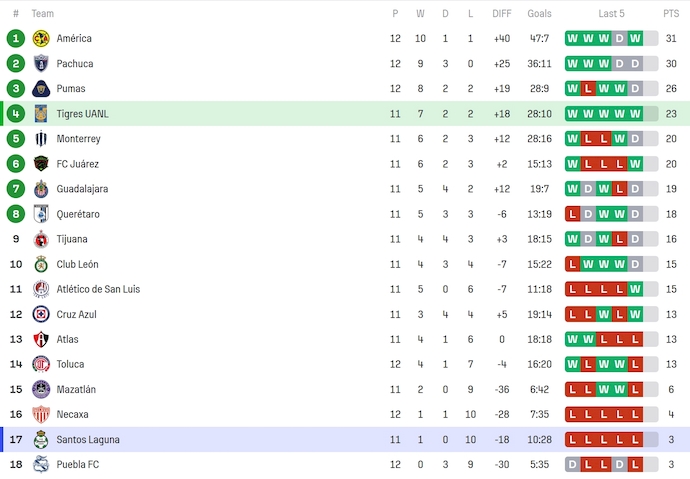690x479 pixels.
Task: Click the Tijuana club badge icon
Action: click(41, 239)
